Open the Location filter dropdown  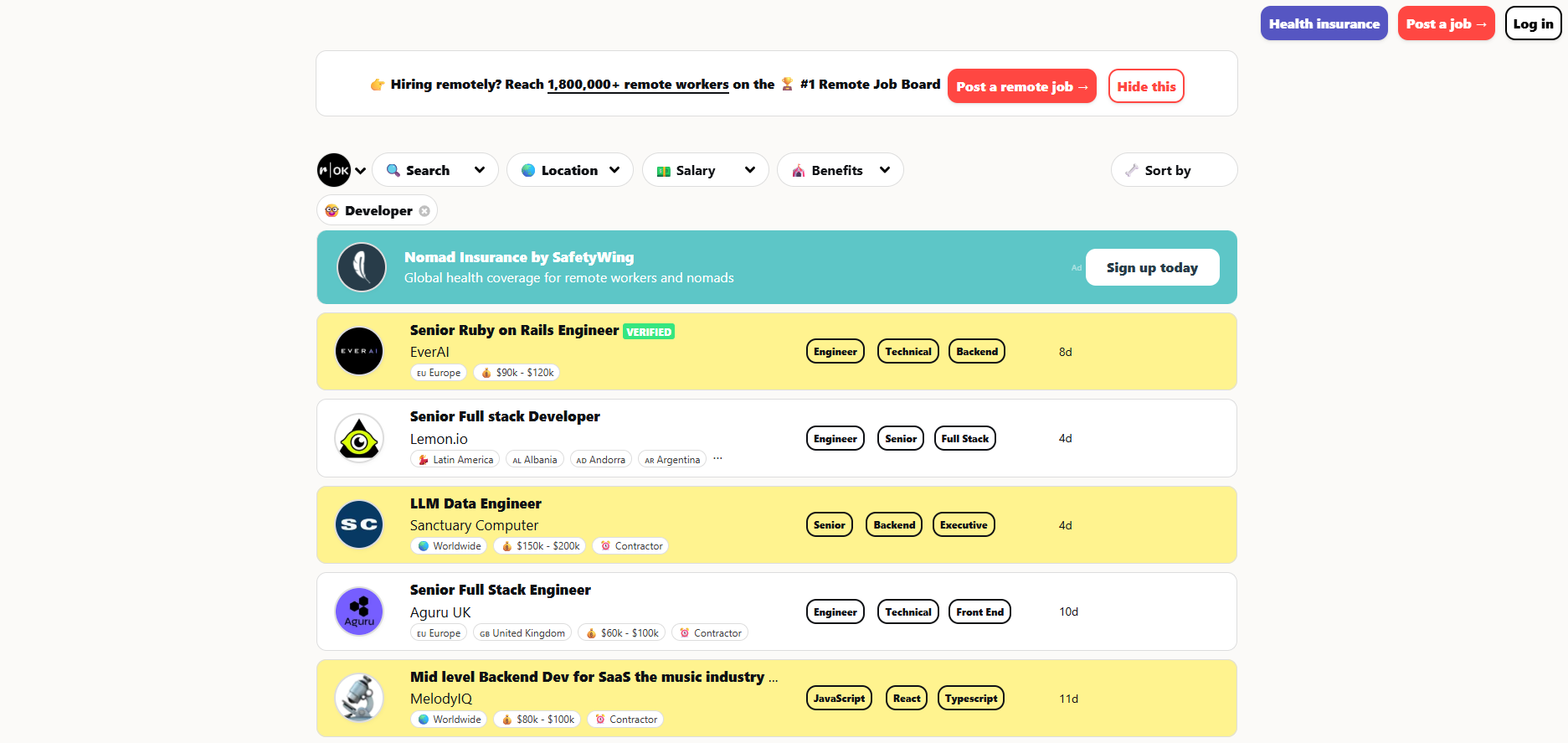pyautogui.click(x=570, y=170)
